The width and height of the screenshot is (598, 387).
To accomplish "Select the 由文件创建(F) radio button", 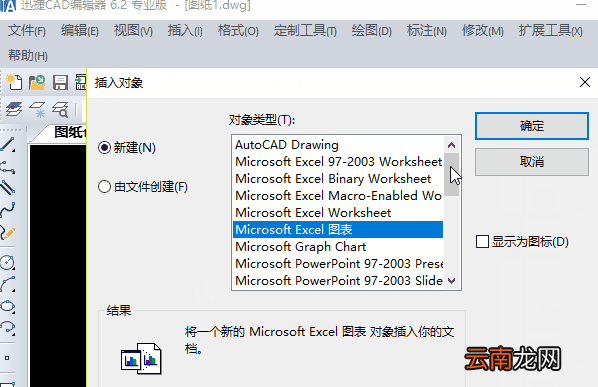I will [104, 187].
